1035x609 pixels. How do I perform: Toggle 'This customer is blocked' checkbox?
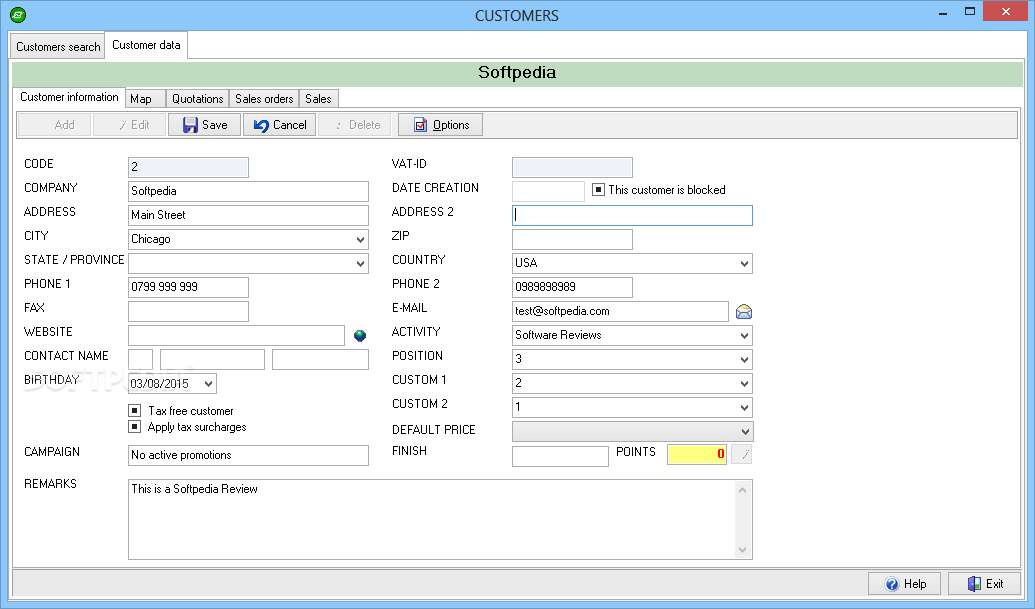pos(598,189)
